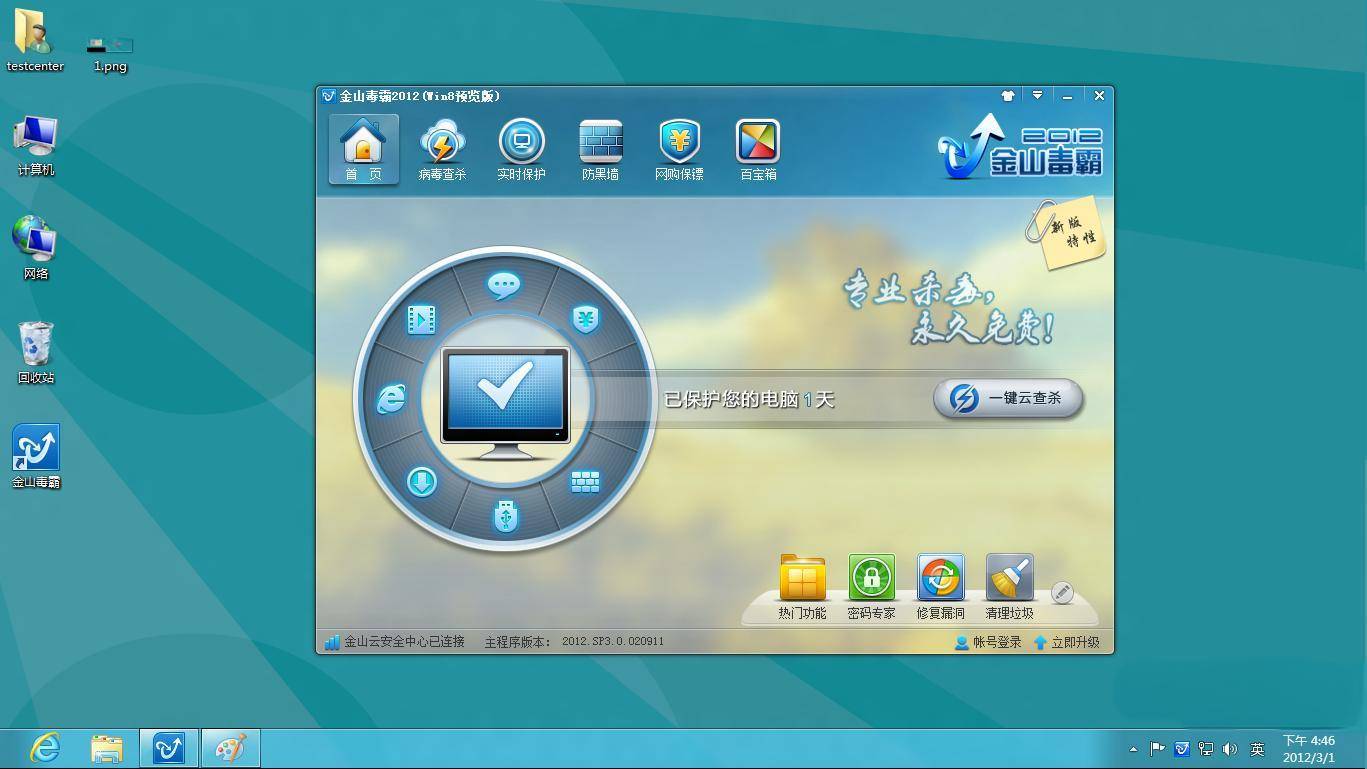Image resolution: width=1367 pixels, height=769 pixels.
Task: Open 修复漏洞 vulnerability repair tool
Action: tap(940, 588)
